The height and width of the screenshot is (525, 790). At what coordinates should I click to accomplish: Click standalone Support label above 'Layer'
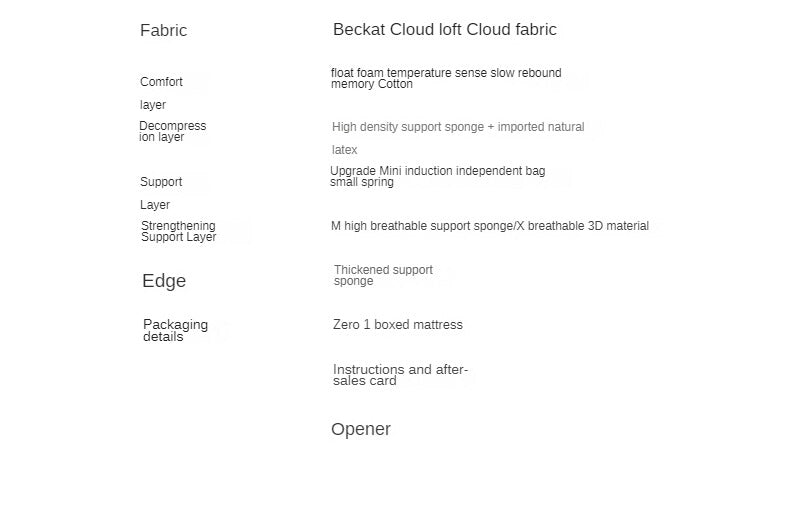point(161,182)
